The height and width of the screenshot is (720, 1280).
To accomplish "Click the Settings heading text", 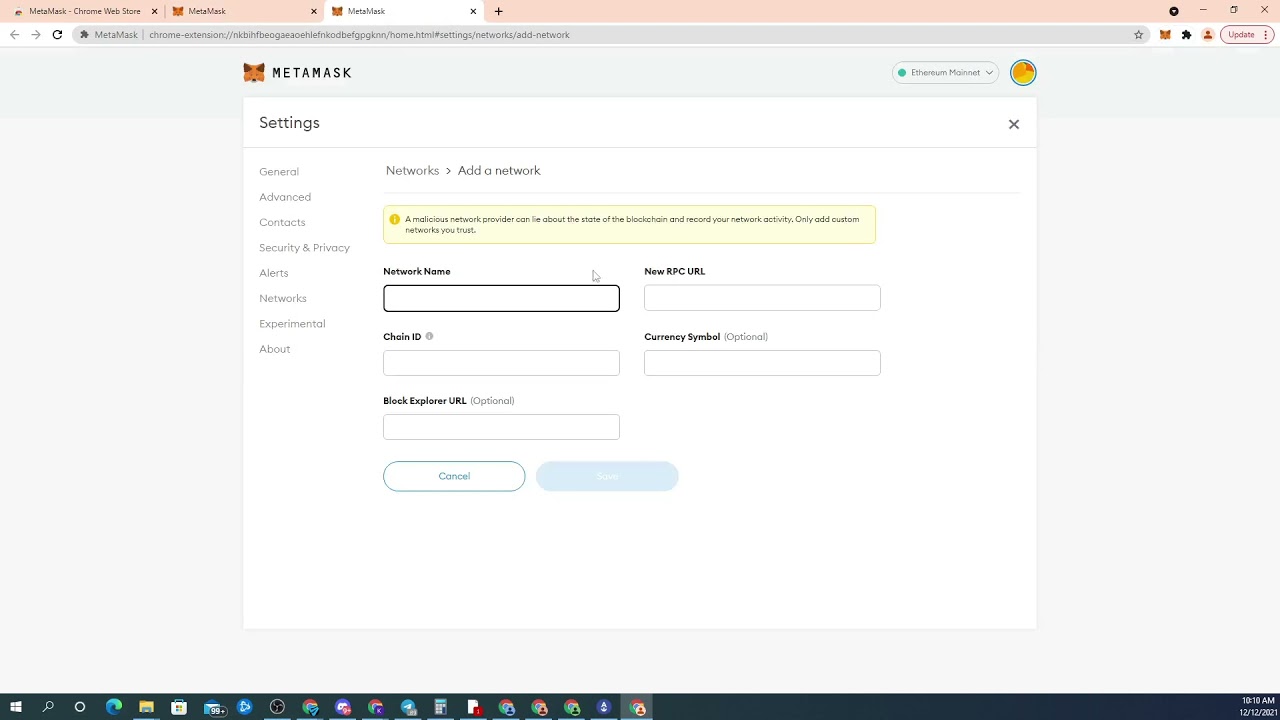I will (x=289, y=122).
